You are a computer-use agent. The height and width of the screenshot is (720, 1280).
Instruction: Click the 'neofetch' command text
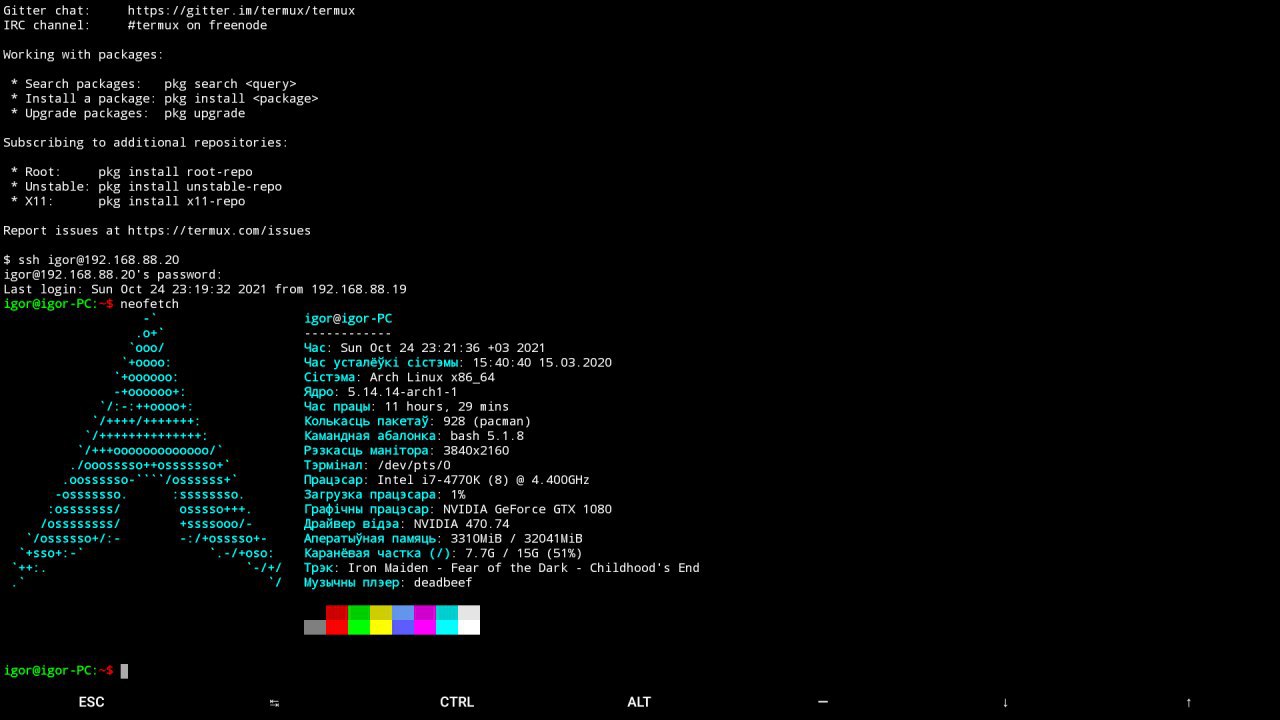tap(149, 304)
